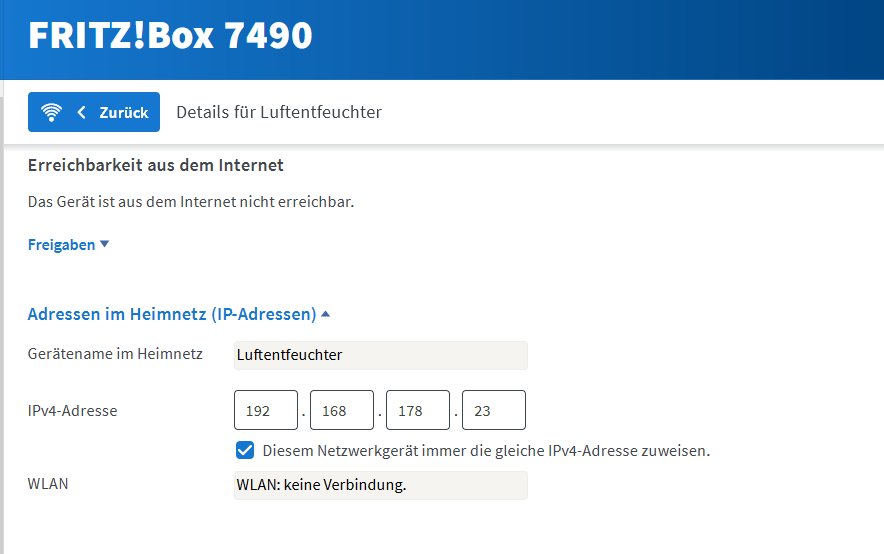Click the last IPv4 octet field 23
The image size is (884, 554).
pos(494,410)
